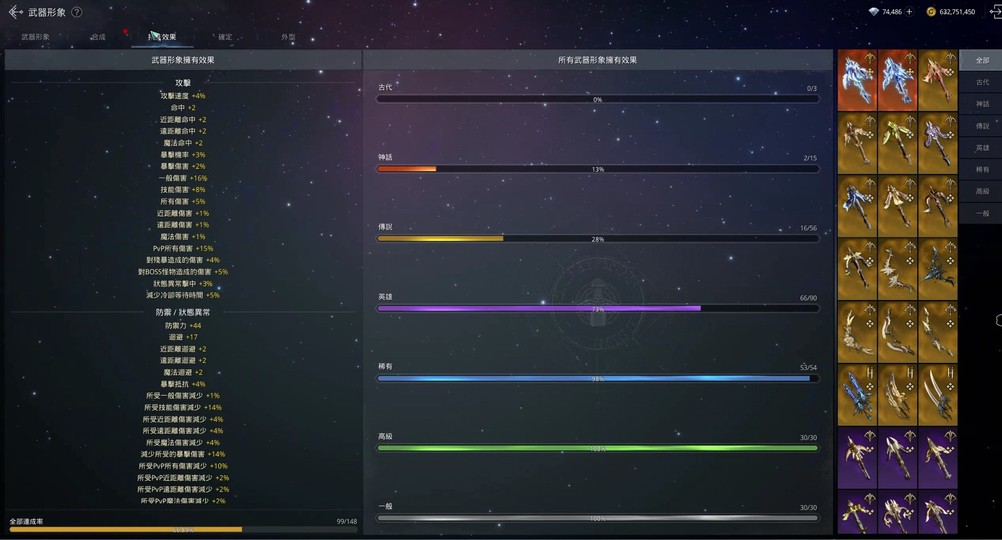Viewport: 1002px width, 540px height.
Task: Click the diamond currency icon
Action: pos(874,12)
